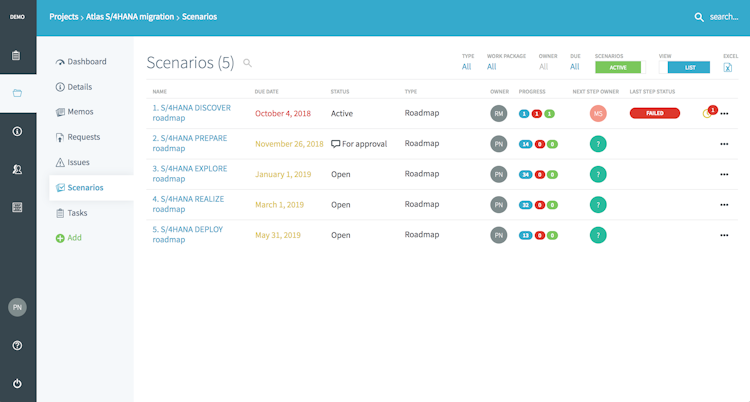Click the magnifier icon next to Scenarios (5)
This screenshot has height=402, width=750.
247,63
